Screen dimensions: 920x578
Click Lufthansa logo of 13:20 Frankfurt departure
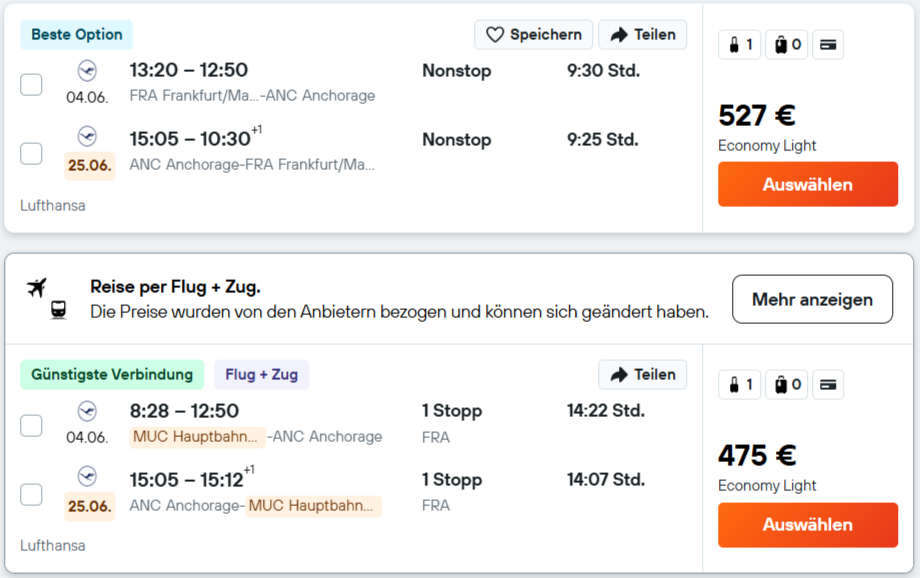[x=87, y=70]
